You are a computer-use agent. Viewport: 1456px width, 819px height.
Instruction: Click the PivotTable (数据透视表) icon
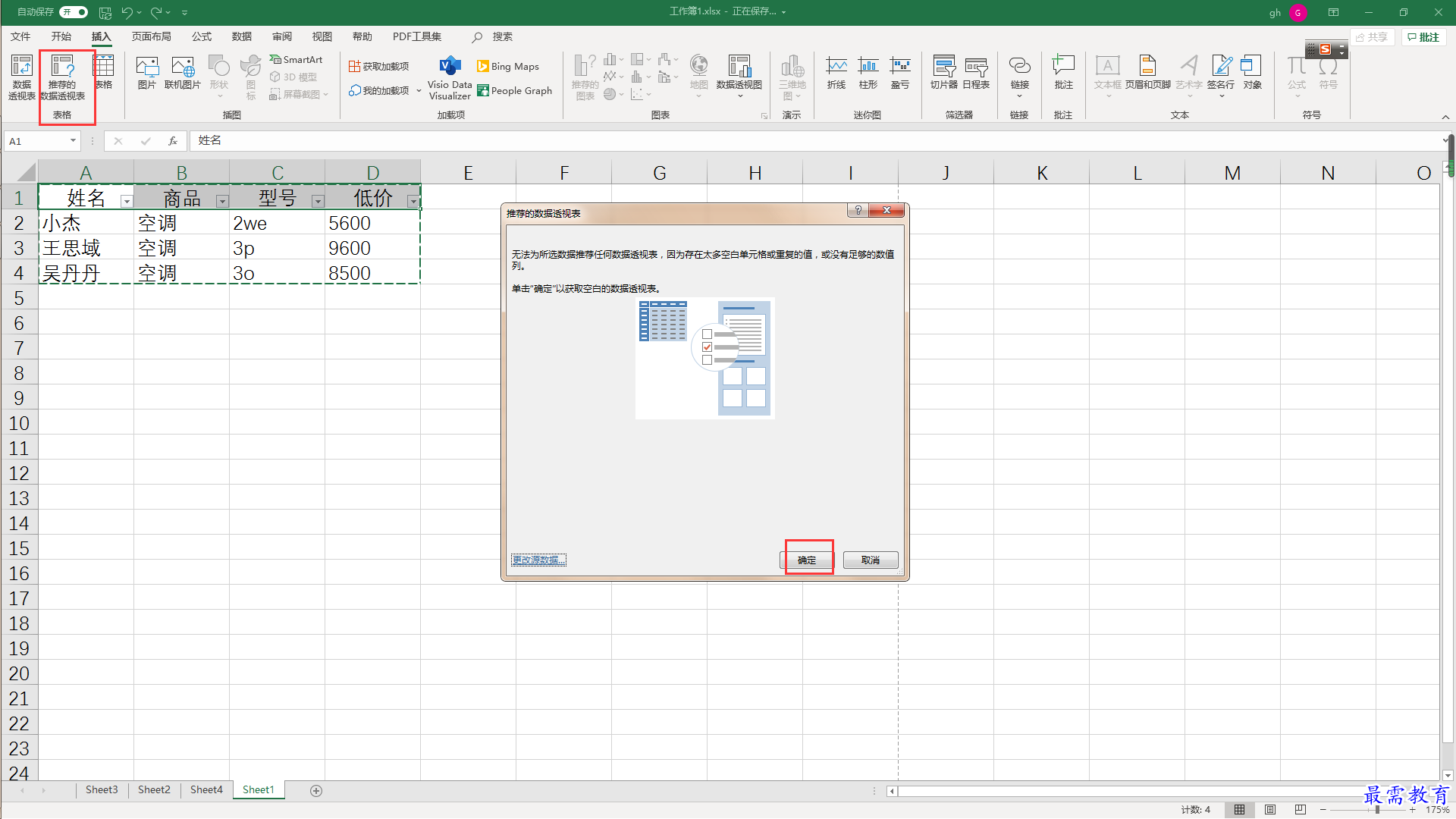point(21,77)
